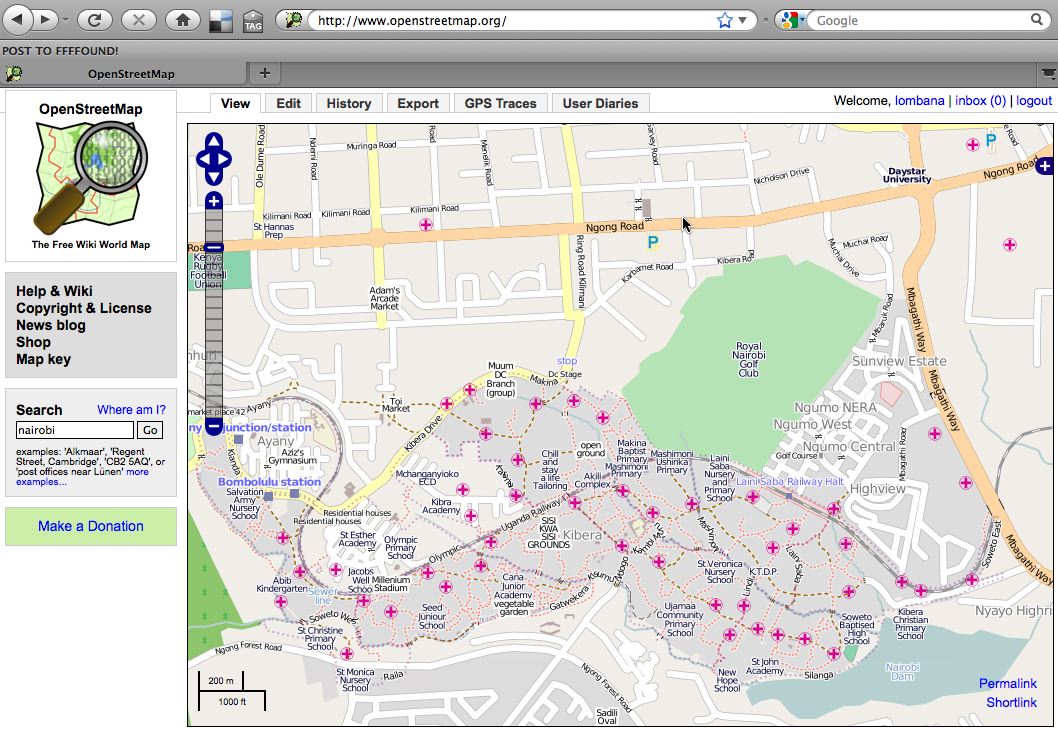Open a new tab with the plus button
Viewport: 1058px width, 732px height.
pyautogui.click(x=264, y=73)
